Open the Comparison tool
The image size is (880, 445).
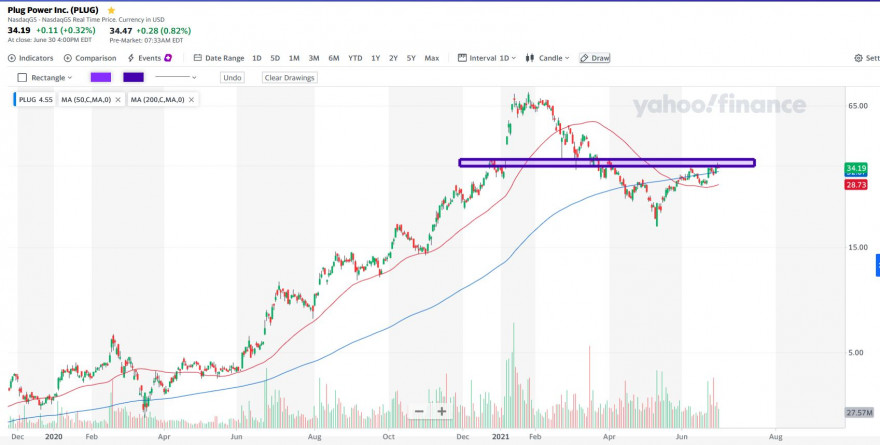[90, 58]
